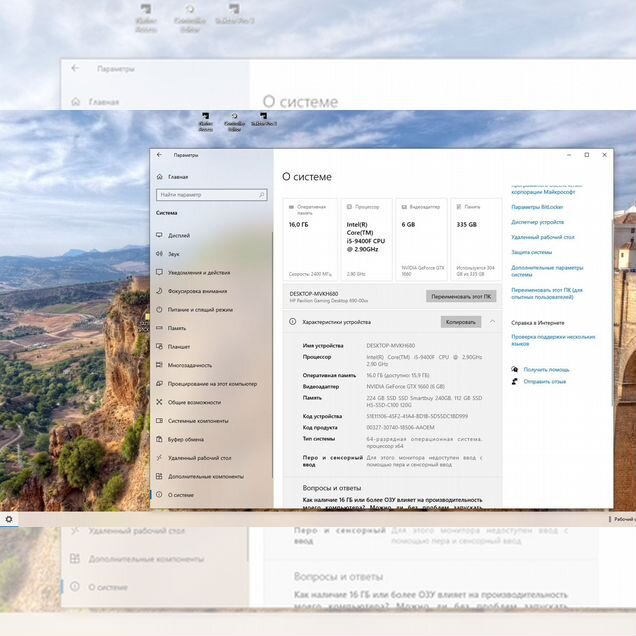Viewport: 636px width, 636px height.
Task: Click the Settings gear on the taskbar
Action: [x=9, y=519]
